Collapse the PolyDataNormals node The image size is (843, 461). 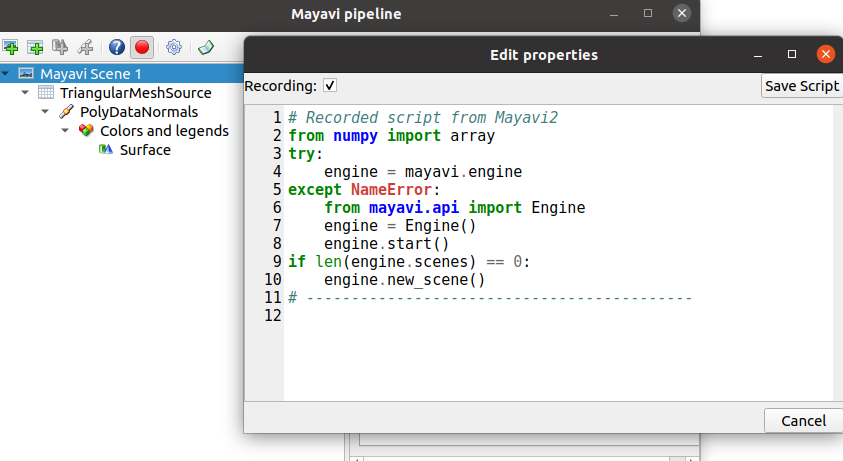click(x=45, y=111)
